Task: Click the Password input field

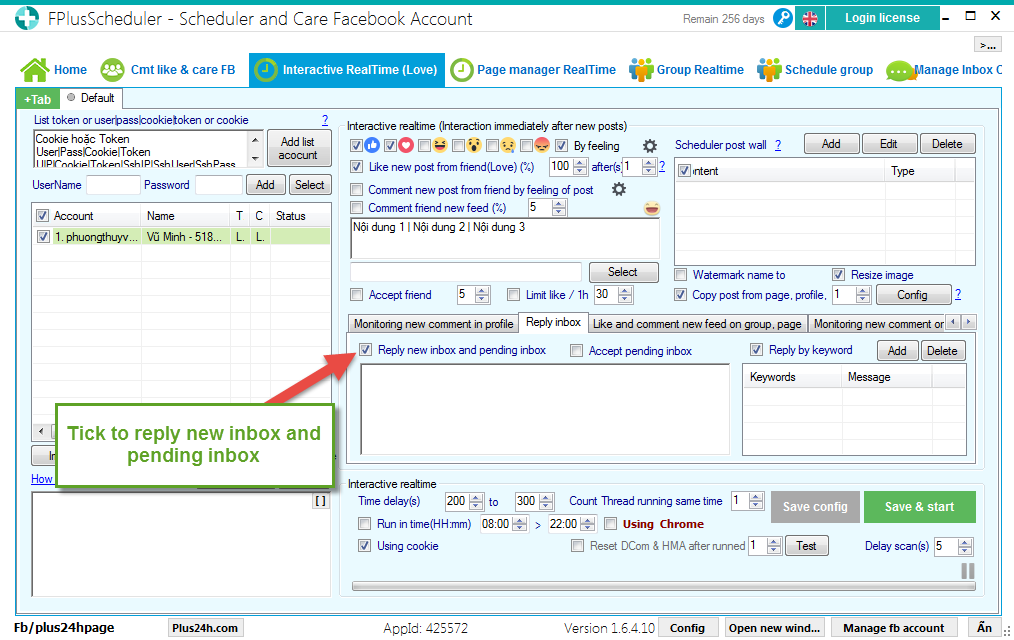Action: tap(219, 185)
